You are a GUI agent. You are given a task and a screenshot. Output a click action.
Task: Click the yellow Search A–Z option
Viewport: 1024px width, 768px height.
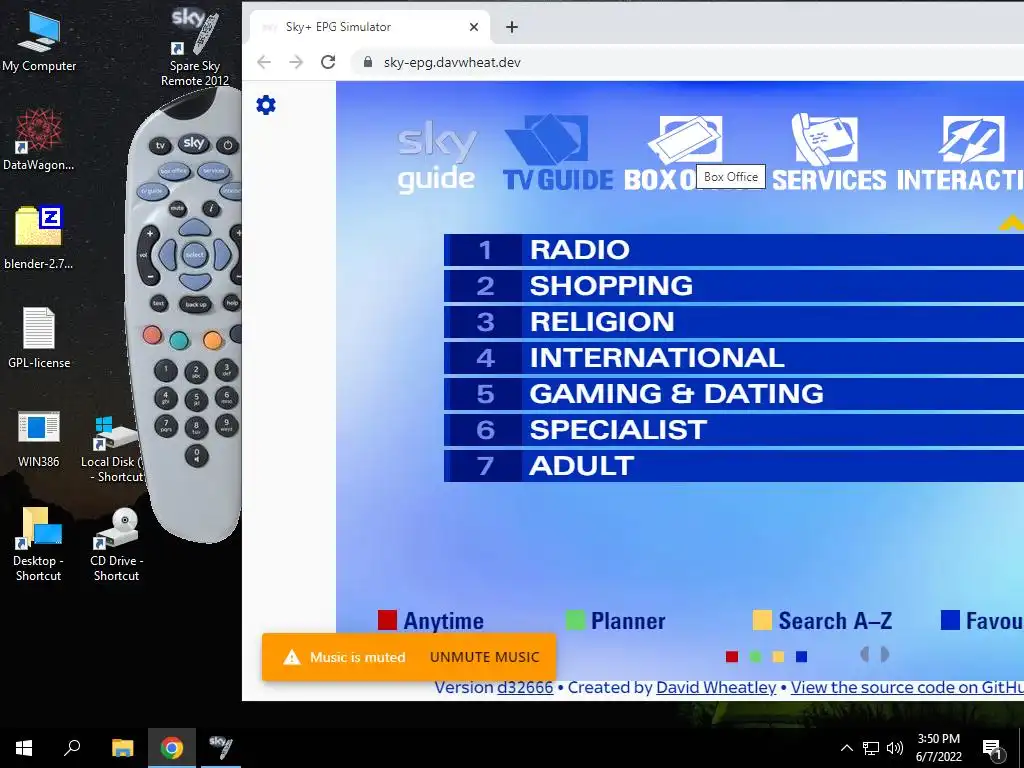point(822,620)
